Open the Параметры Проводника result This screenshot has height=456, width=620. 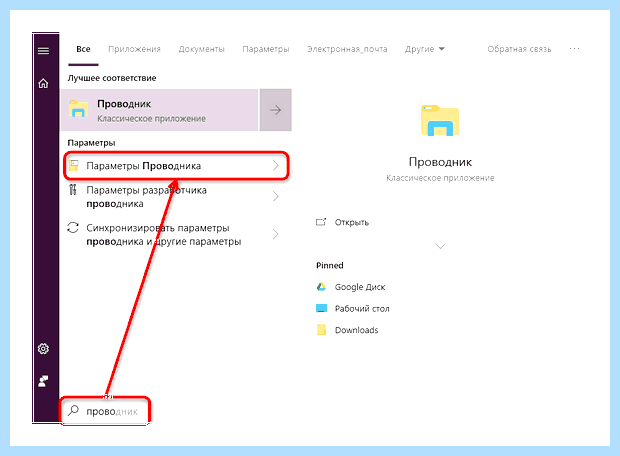(177, 166)
